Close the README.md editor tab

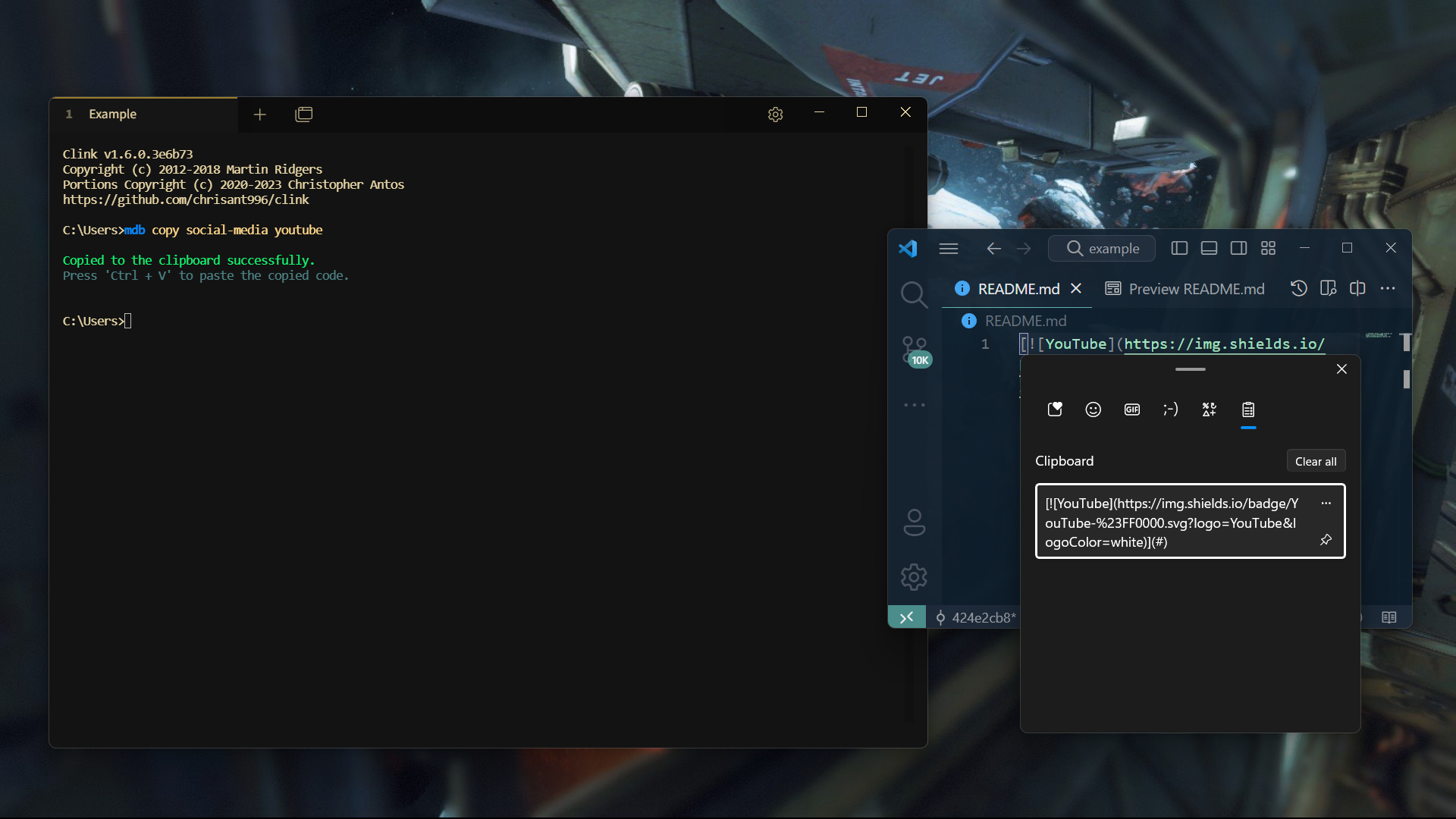click(1076, 289)
